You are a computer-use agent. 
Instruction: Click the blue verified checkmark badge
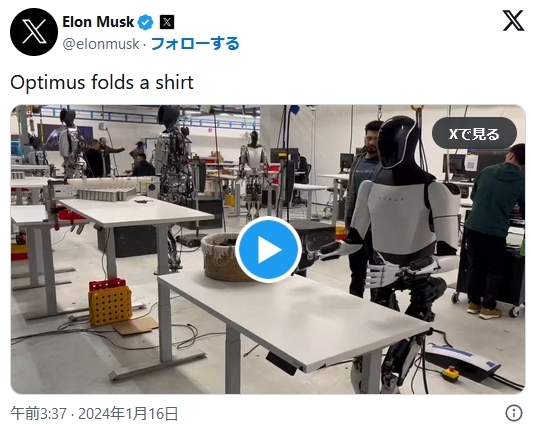click(x=145, y=22)
